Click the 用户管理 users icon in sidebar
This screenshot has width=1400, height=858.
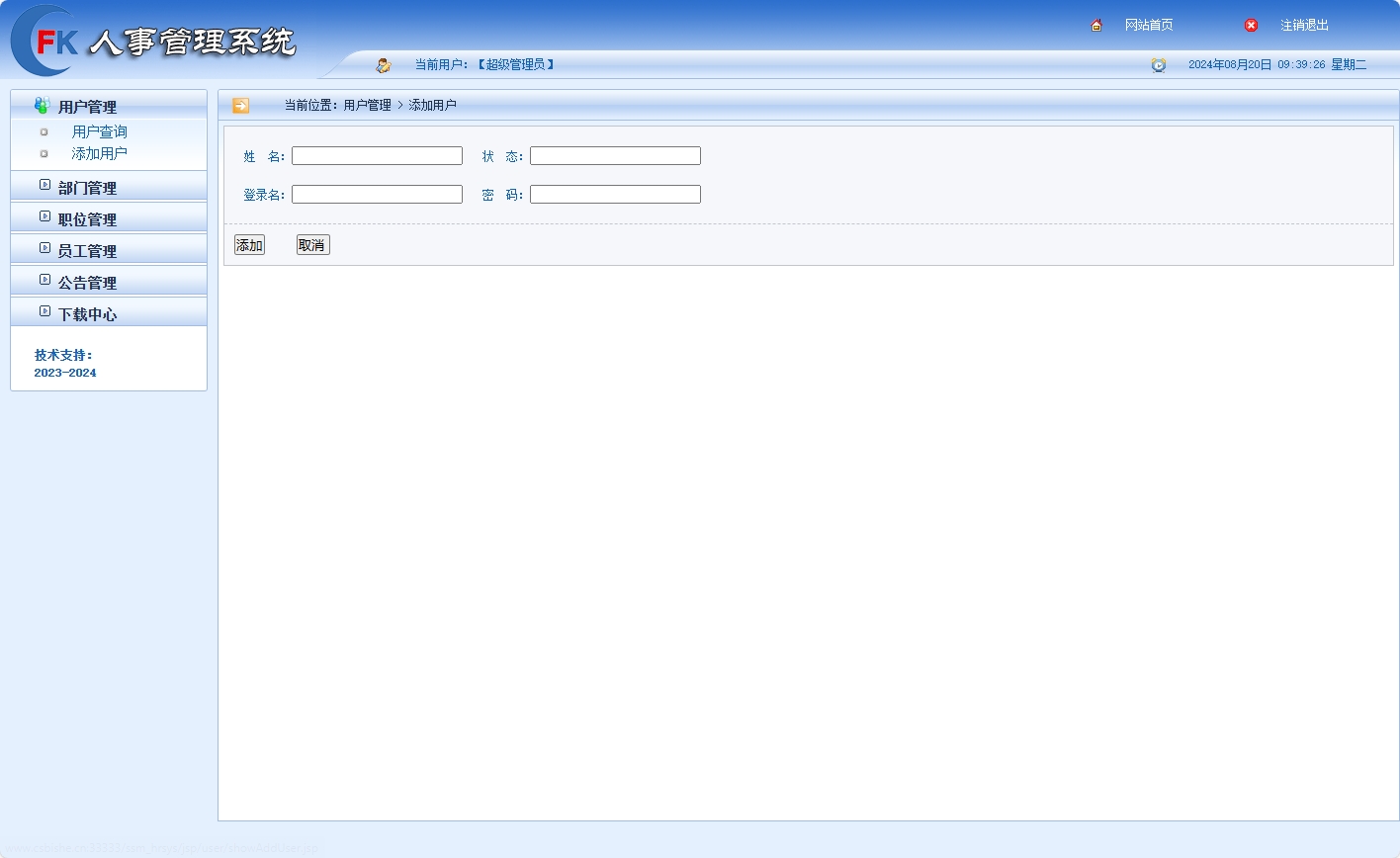(42, 106)
